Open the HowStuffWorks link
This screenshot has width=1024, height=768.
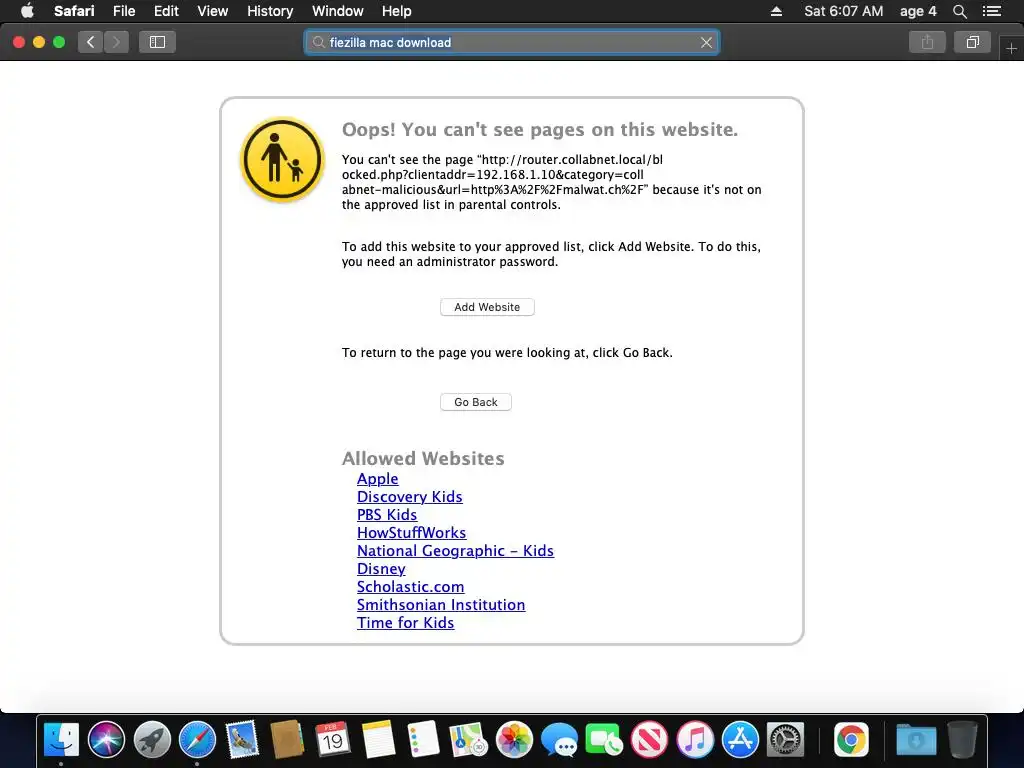coord(411,533)
